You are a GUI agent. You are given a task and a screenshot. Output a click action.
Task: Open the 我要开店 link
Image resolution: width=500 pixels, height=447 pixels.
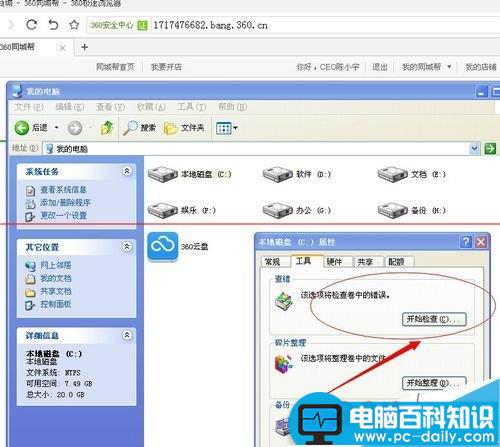[166, 67]
